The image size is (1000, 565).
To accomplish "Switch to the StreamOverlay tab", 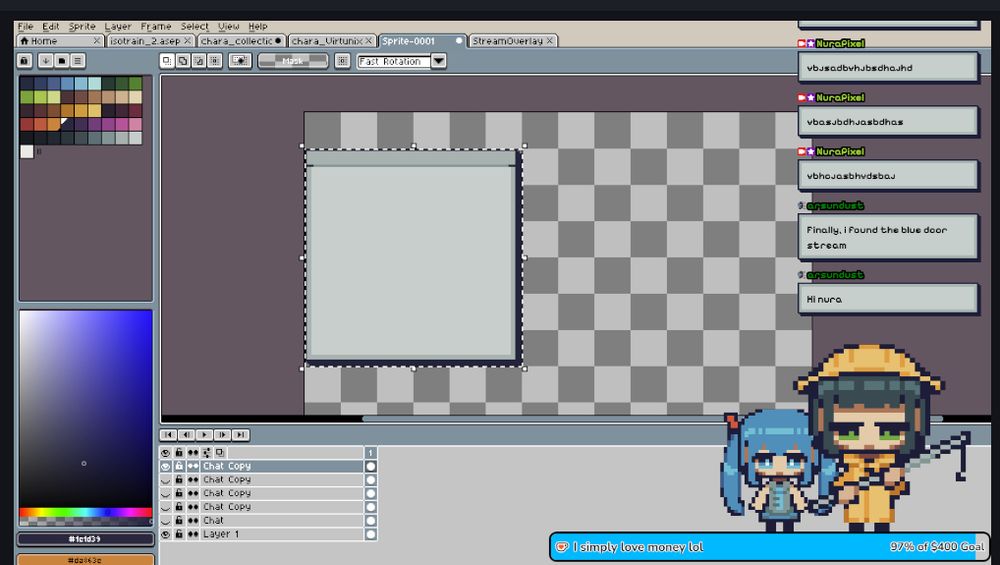I will coord(507,41).
